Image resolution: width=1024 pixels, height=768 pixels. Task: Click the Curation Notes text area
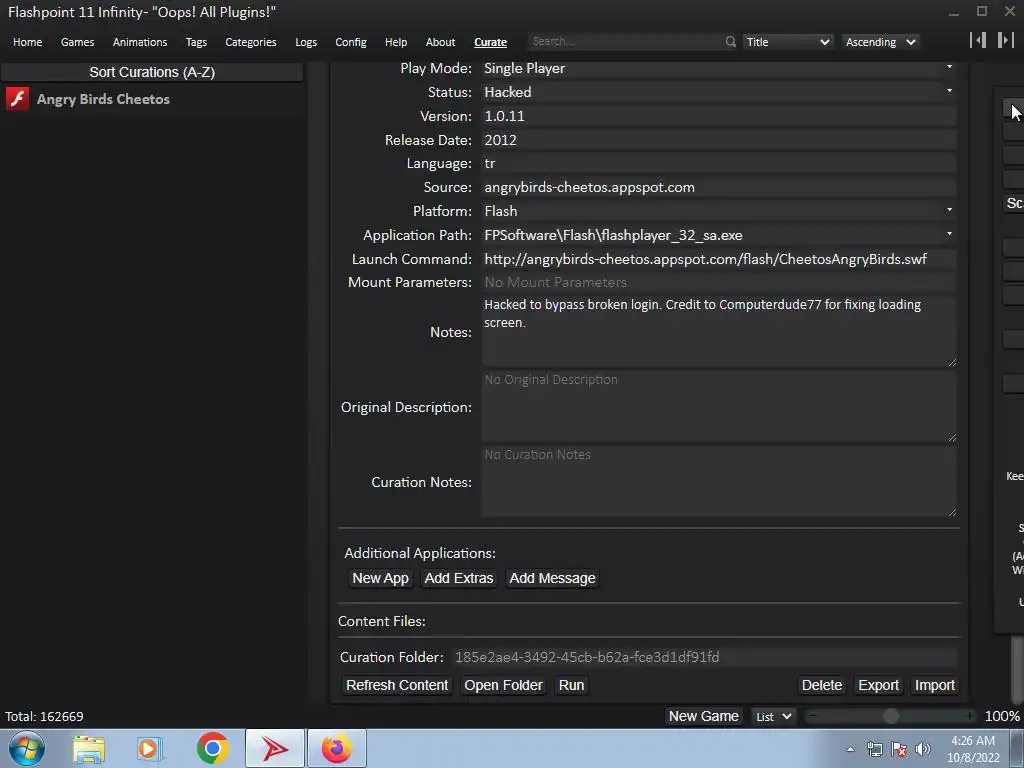coord(719,481)
